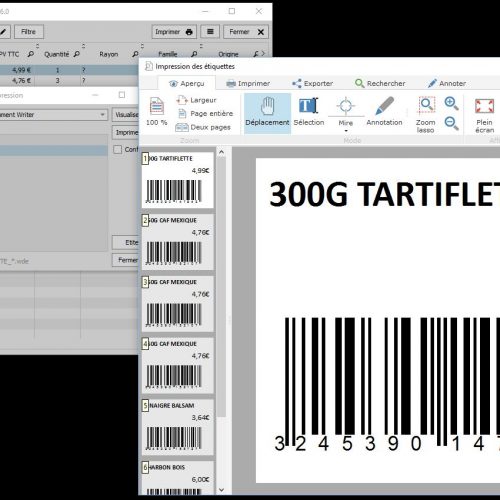The height and width of the screenshot is (500, 500).
Task: Click thumbnail panel scroll up arrow
Action: click(221, 152)
